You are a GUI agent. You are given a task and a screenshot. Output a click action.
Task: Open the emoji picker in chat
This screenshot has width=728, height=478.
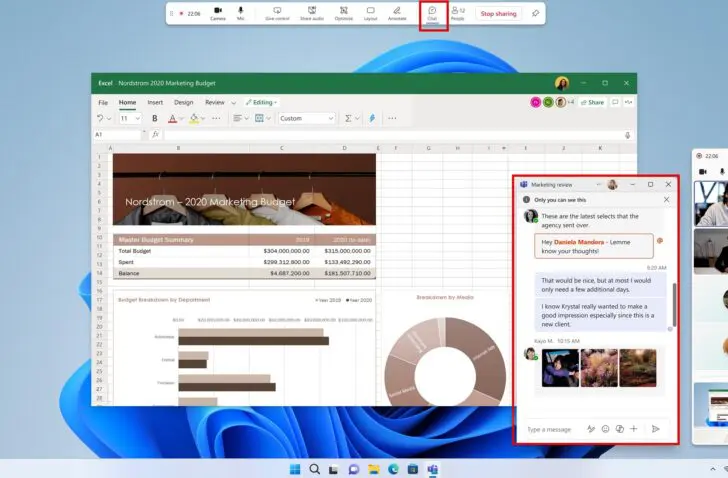[605, 429]
